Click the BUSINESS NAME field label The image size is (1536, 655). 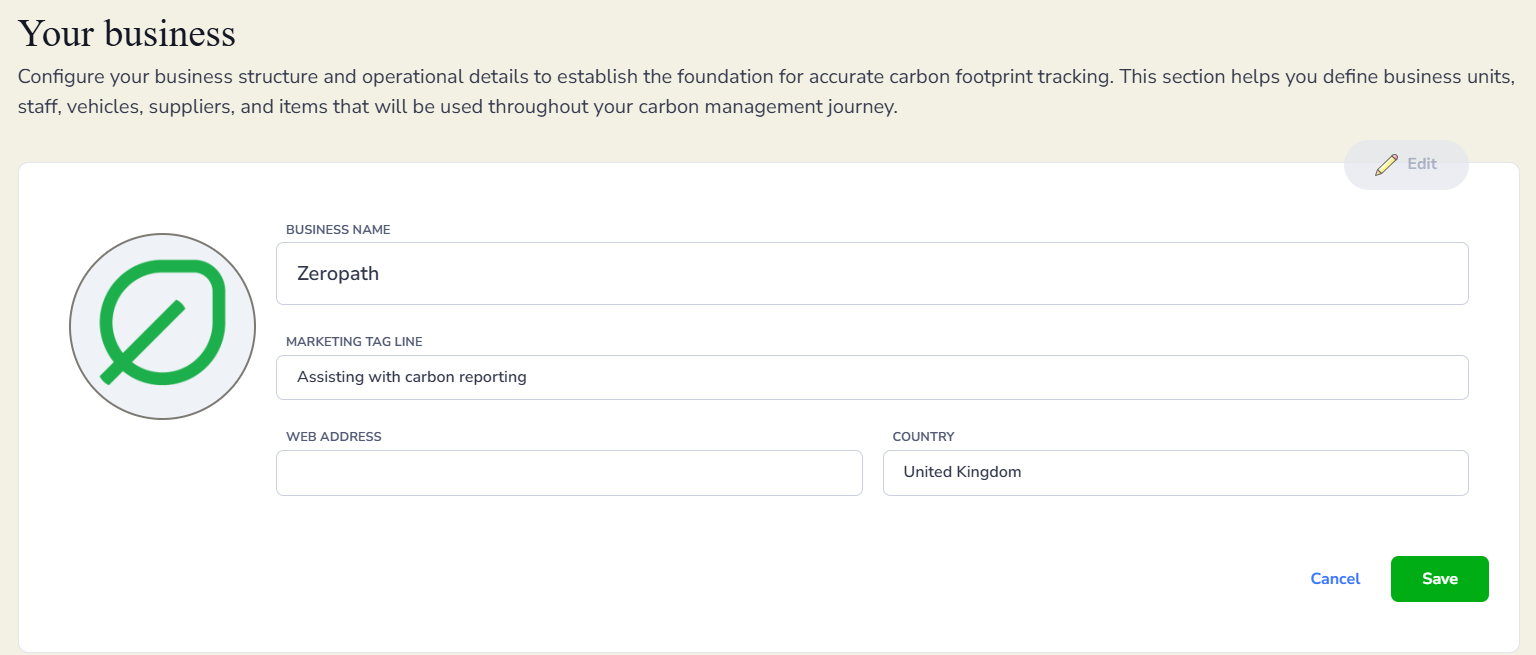338,230
